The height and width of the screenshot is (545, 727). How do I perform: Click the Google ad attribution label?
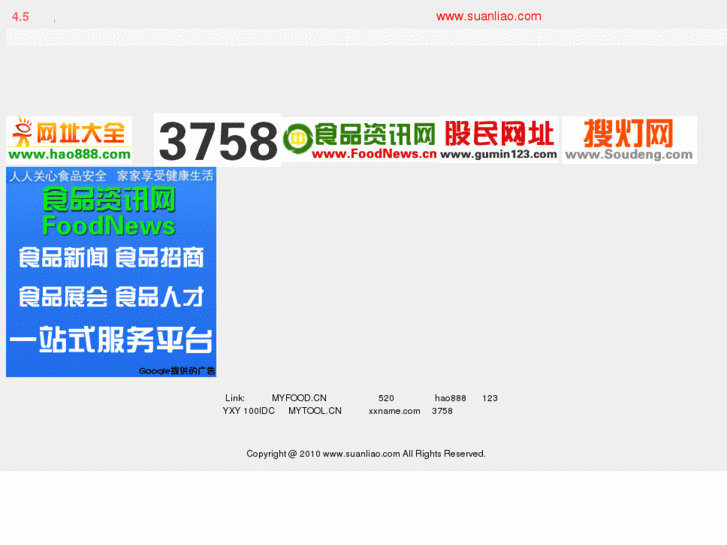point(177,371)
